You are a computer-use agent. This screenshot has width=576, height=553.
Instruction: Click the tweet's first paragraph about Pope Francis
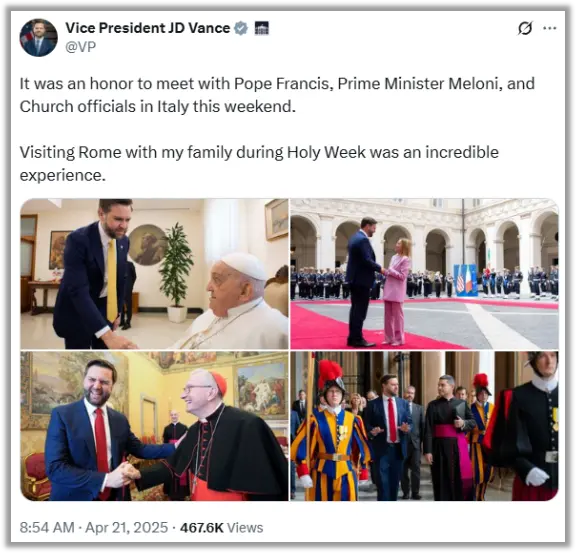(277, 95)
